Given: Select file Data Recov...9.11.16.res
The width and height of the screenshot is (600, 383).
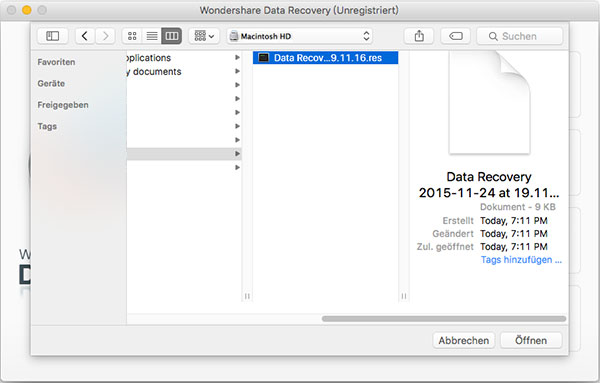Looking at the screenshot, I should click(x=325, y=58).
